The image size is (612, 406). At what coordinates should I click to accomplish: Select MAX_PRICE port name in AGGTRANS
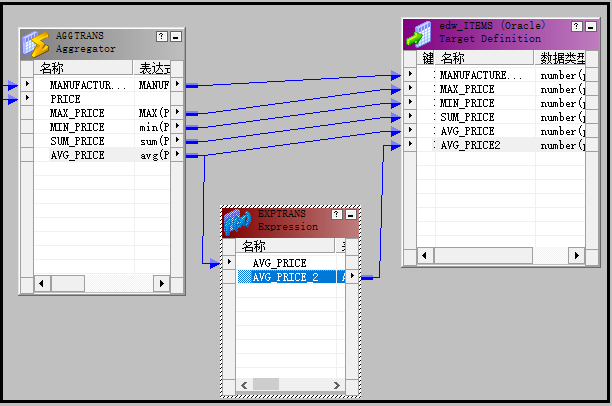[77, 113]
